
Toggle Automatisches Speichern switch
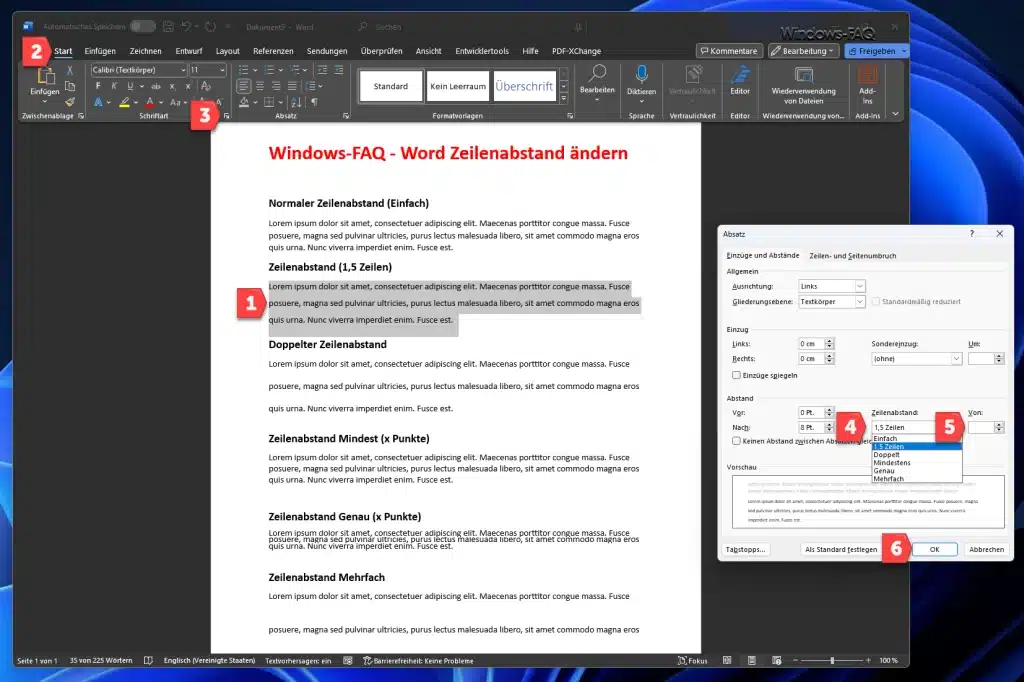[142, 27]
